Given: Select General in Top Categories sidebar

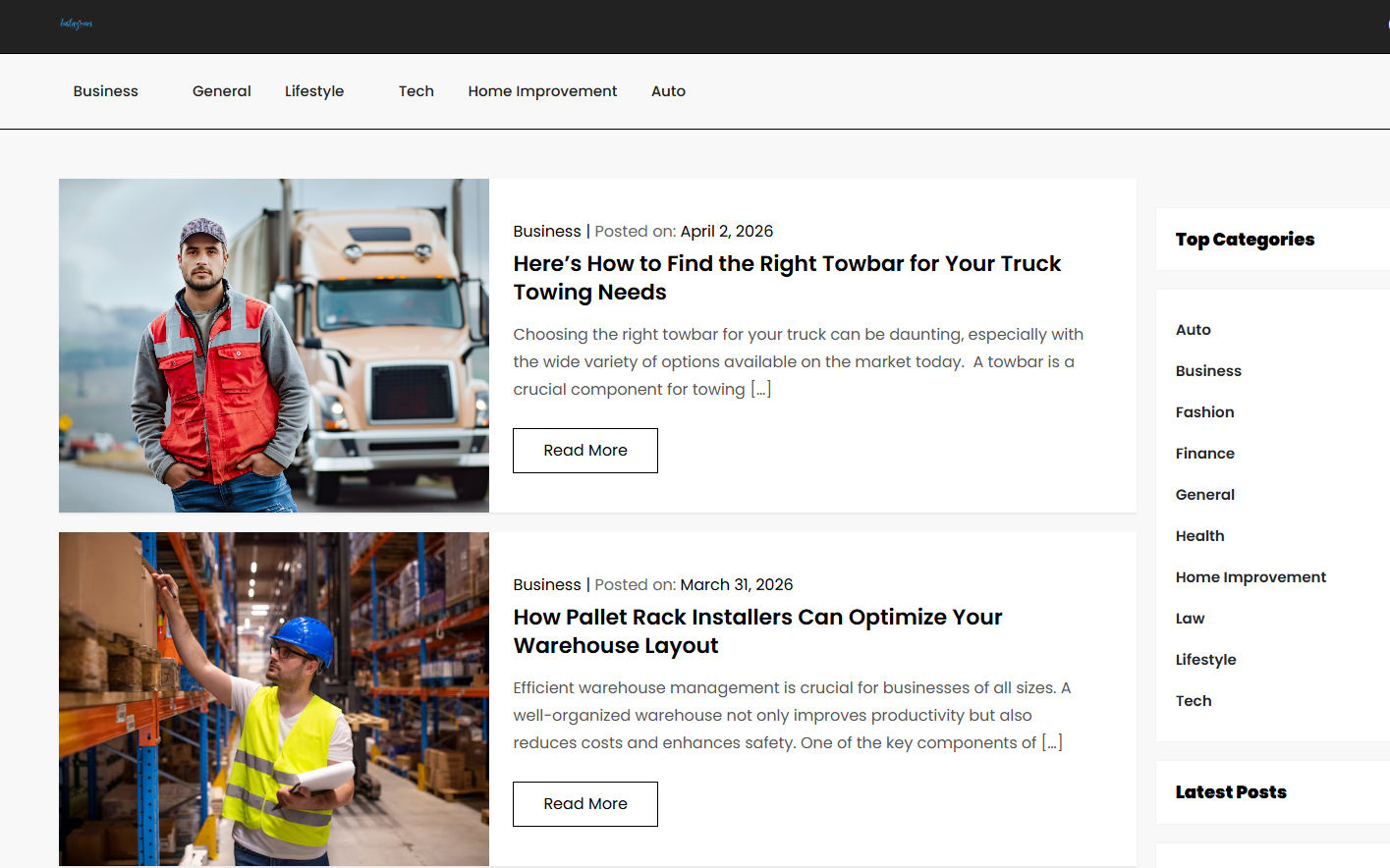Looking at the screenshot, I should click(1205, 495).
